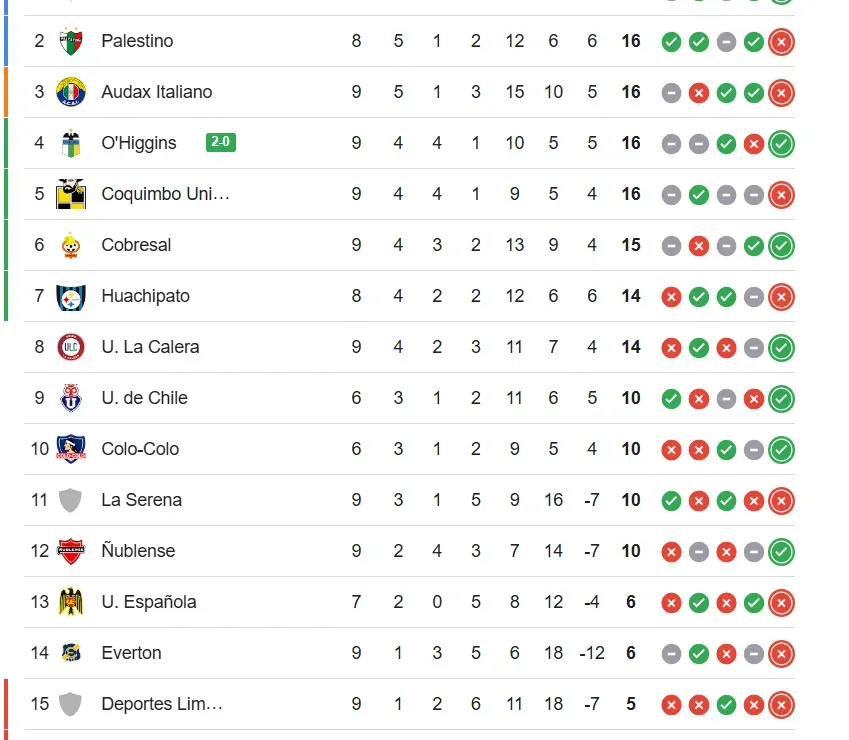Click the U. Española team logo
The width and height of the screenshot is (849, 740).
[x=70, y=602]
